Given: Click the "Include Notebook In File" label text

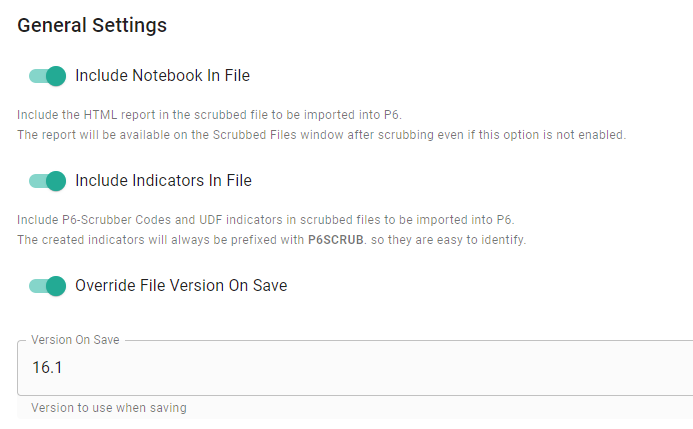Looking at the screenshot, I should coord(162,75).
